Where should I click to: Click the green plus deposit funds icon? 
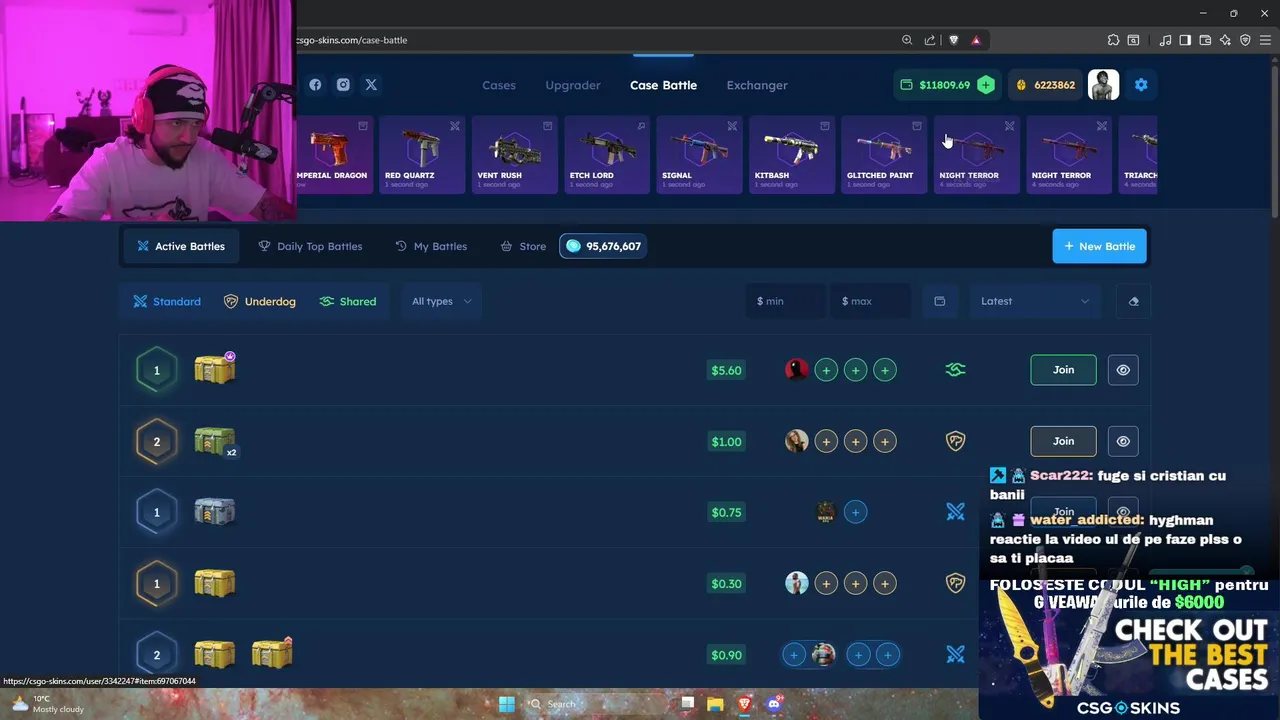(x=986, y=85)
